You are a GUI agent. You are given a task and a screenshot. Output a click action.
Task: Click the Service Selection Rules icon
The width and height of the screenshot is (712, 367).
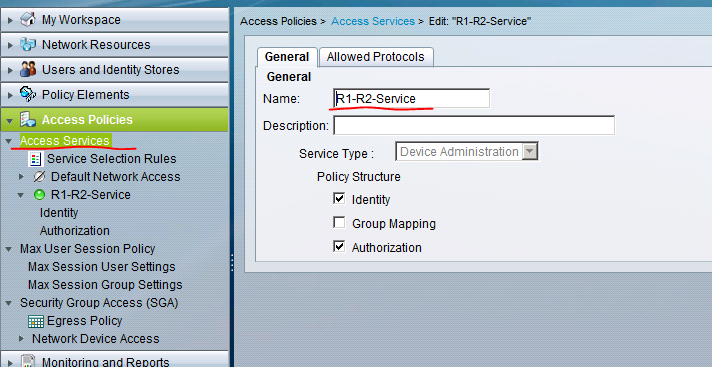click(35, 159)
